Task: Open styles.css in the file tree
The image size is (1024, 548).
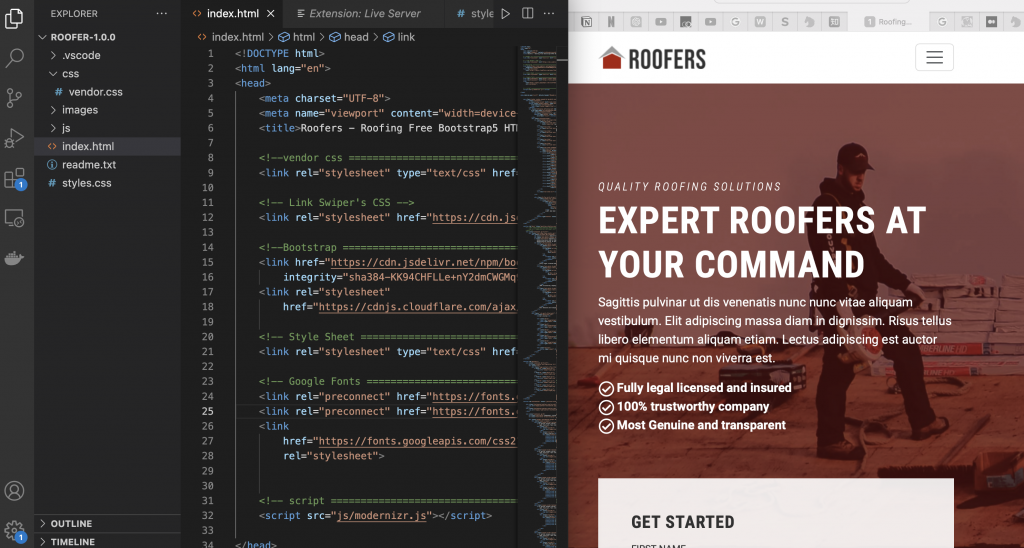Action: 108,183
